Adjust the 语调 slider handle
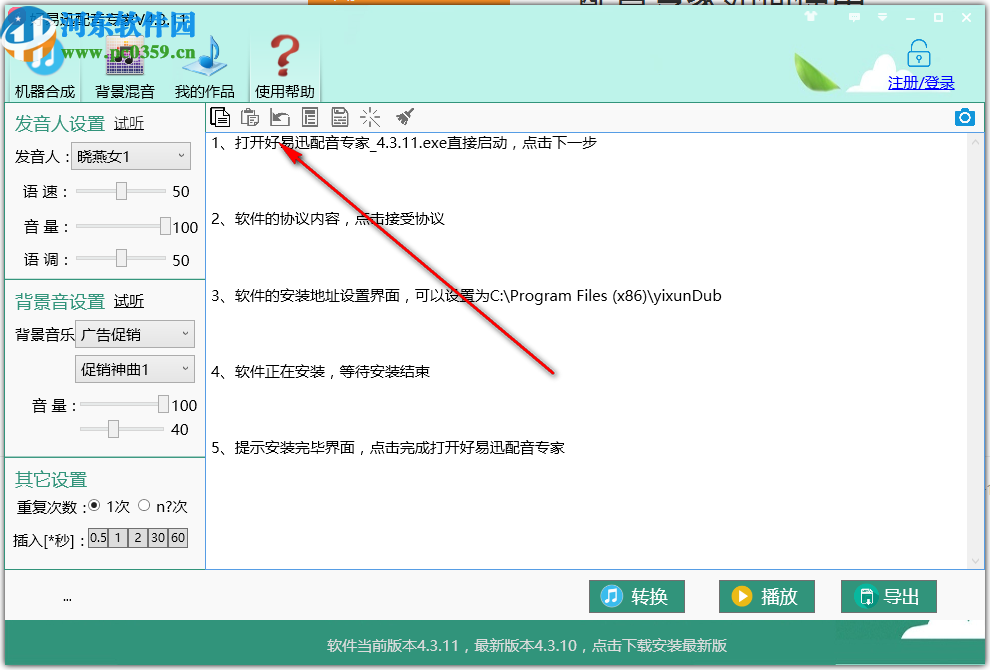The width and height of the screenshot is (990, 670). point(121,258)
